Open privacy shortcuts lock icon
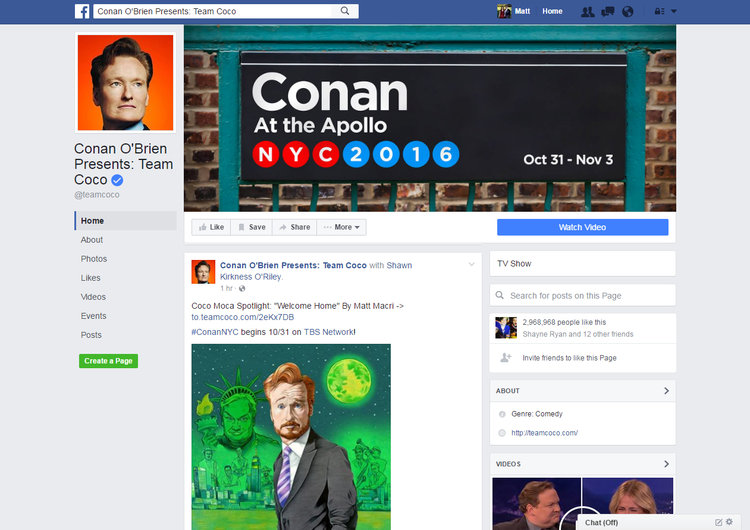The width and height of the screenshot is (750, 530). (660, 11)
